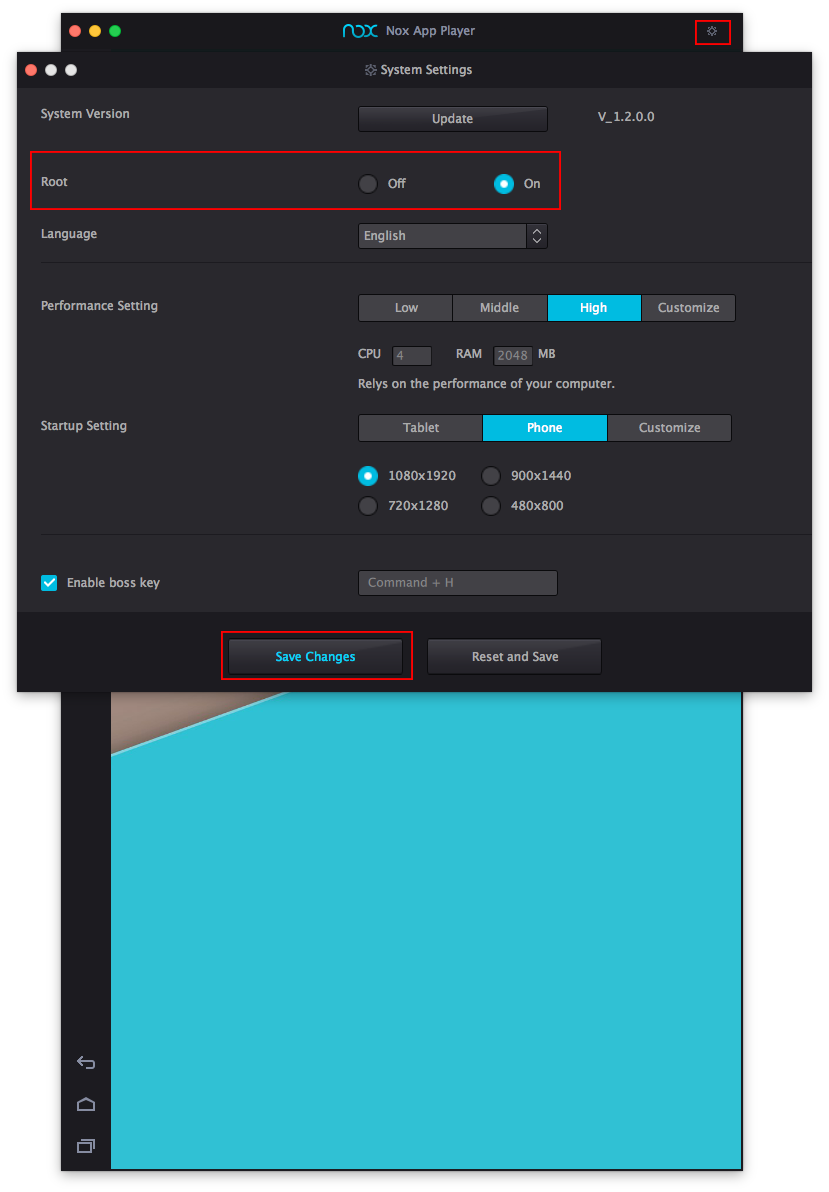Open the recent apps icon
829x1192 pixels.
(86, 1145)
